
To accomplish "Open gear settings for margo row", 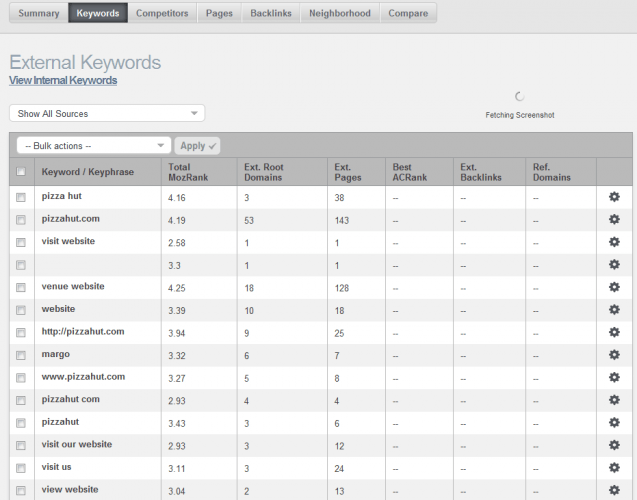I will [614, 355].
